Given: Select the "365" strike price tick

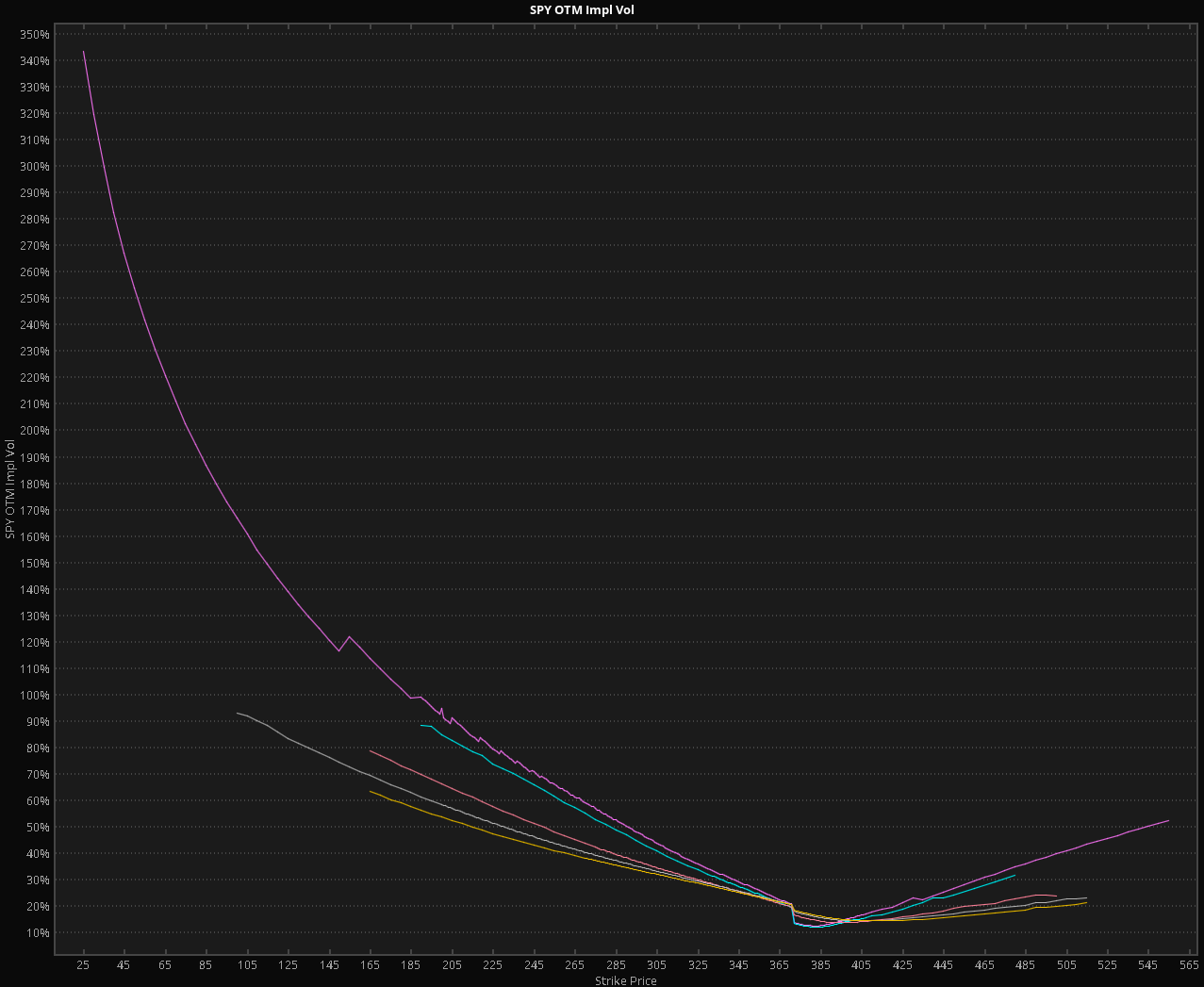Looking at the screenshot, I should tap(781, 966).
